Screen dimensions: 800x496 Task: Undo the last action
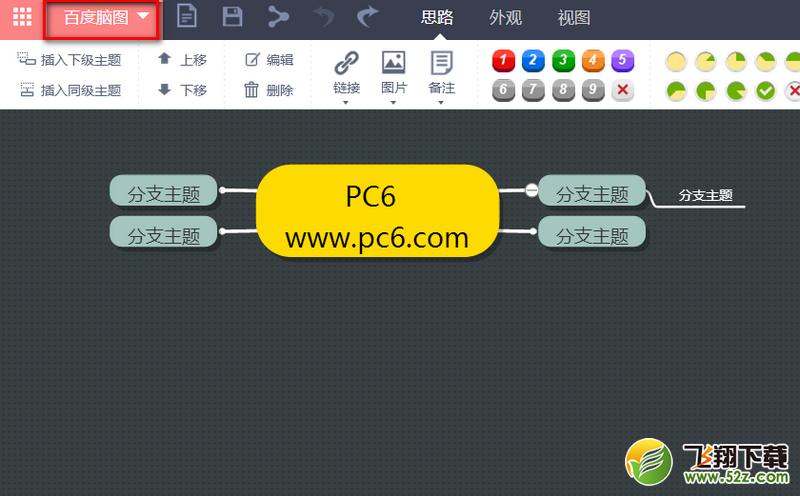tap(324, 17)
